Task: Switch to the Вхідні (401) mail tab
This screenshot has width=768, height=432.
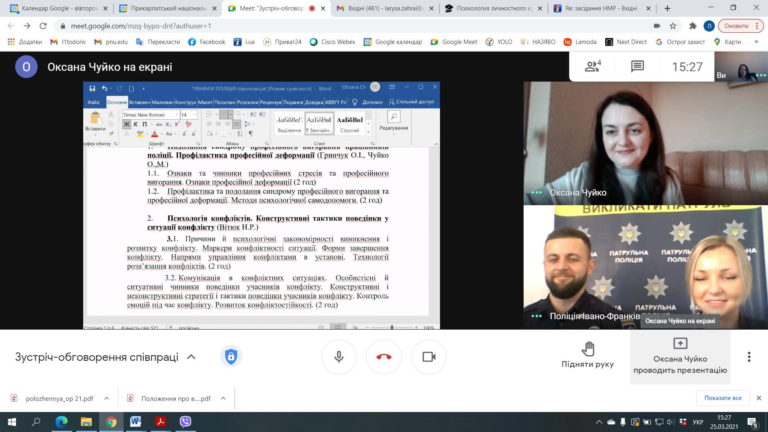Action: (384, 8)
